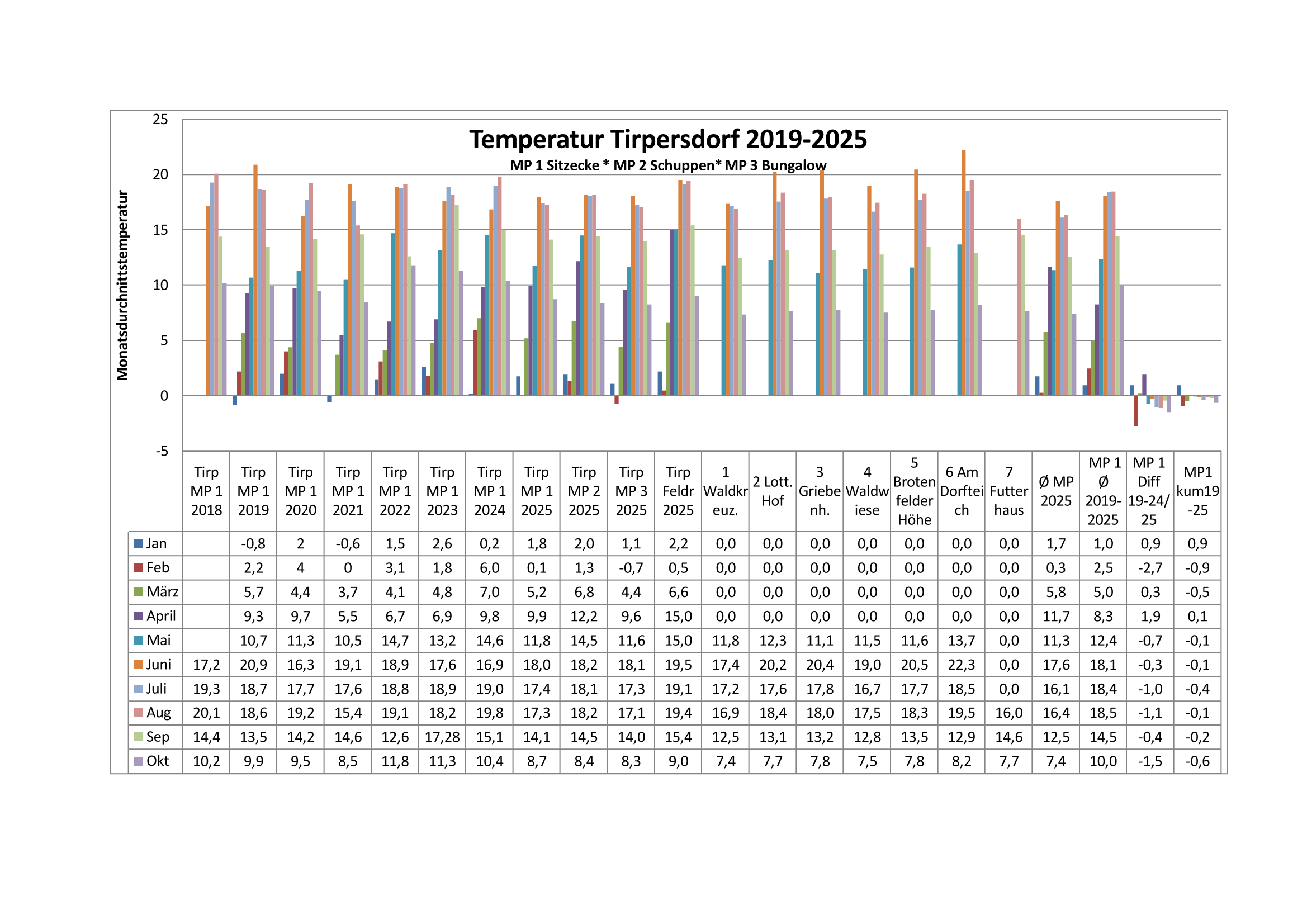Click the Juni legend color swatch

138,665
